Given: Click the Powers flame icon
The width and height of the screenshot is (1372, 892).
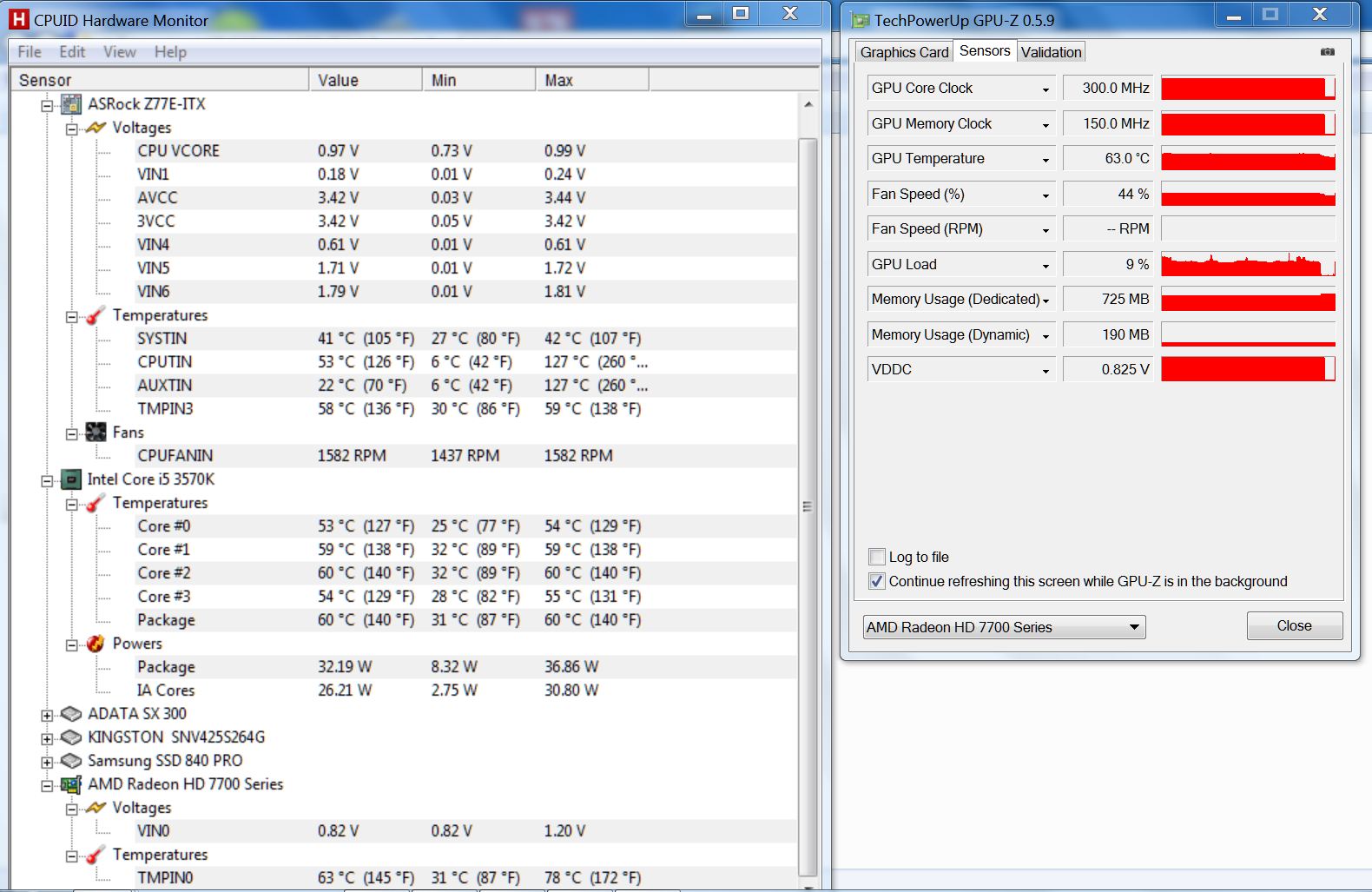Looking at the screenshot, I should pos(96,644).
